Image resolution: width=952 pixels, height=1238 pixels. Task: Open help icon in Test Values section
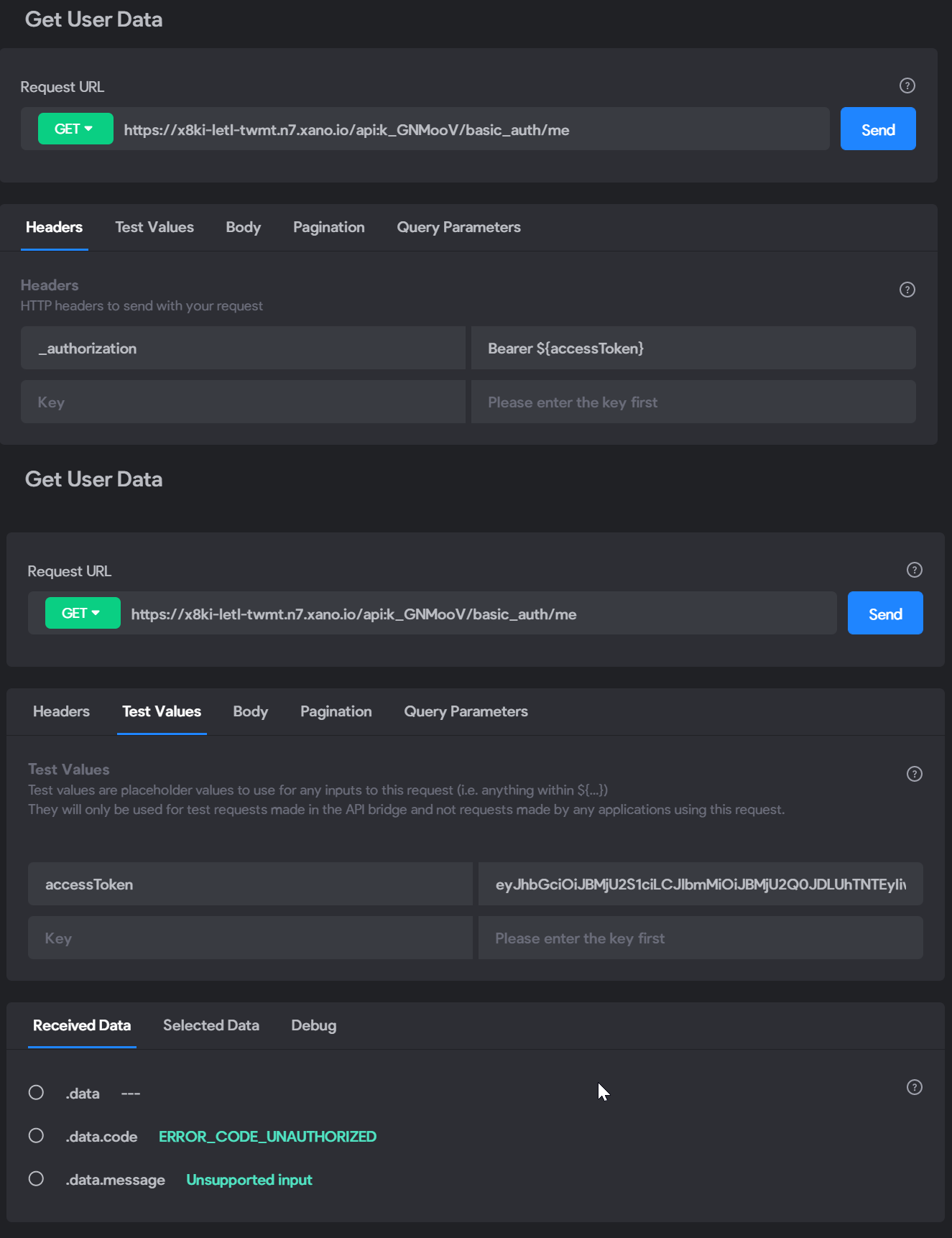915,774
